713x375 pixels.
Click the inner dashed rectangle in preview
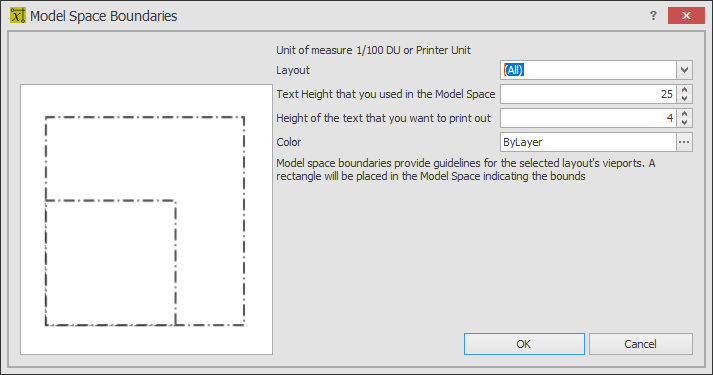[110, 263]
